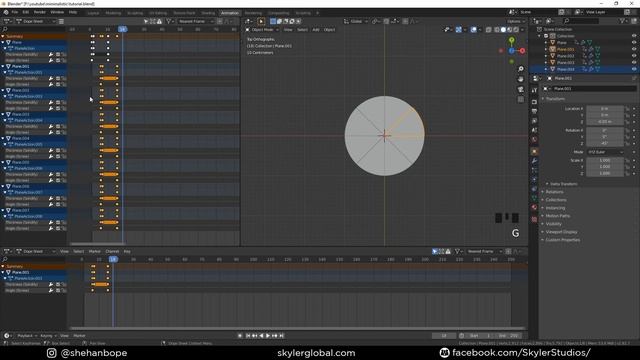This screenshot has width=640, height=360.
Task: Switch to the Modeling workspace tab
Action: point(113,13)
